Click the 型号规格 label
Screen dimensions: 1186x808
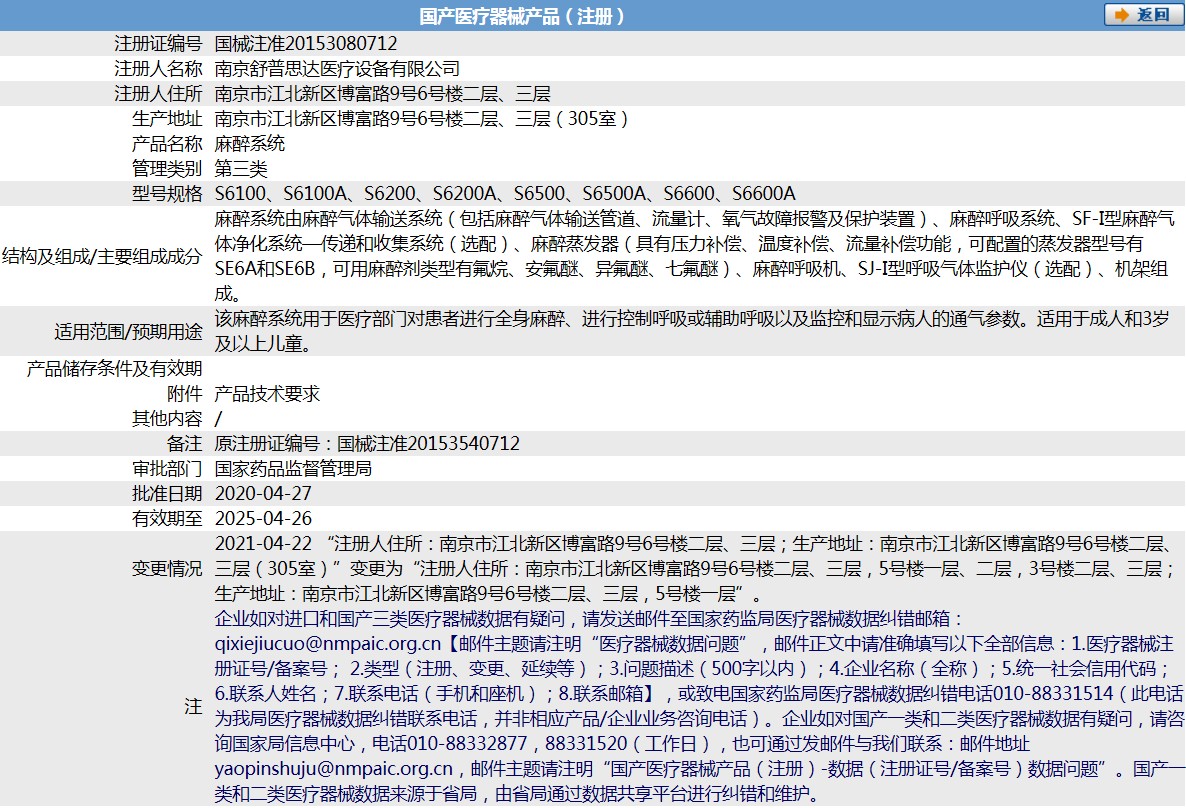pyautogui.click(x=167, y=194)
